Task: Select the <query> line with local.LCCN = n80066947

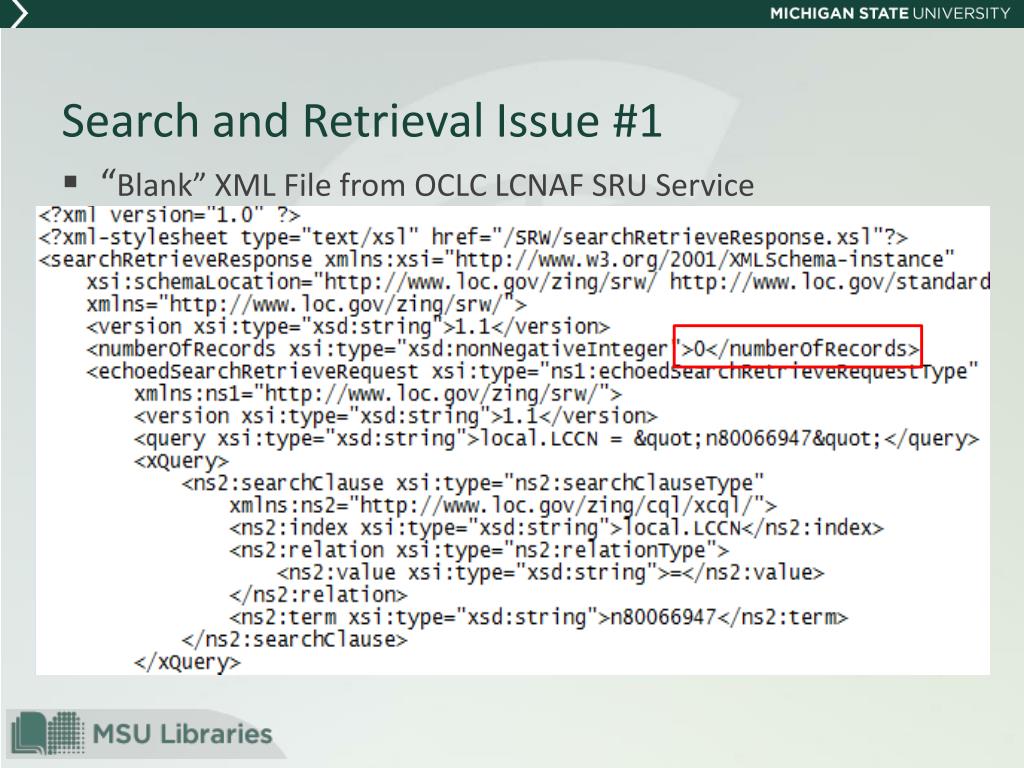Action: click(x=556, y=438)
